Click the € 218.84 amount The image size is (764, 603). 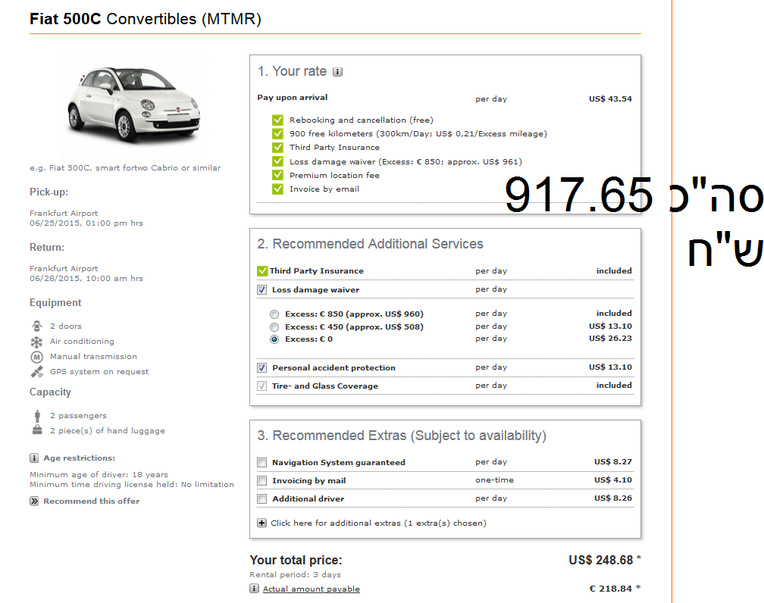pos(611,588)
